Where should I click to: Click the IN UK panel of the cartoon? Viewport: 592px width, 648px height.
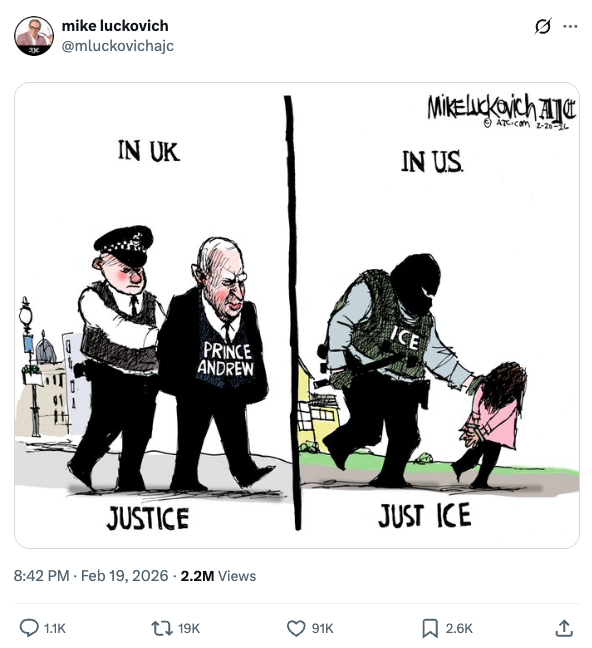point(149,315)
